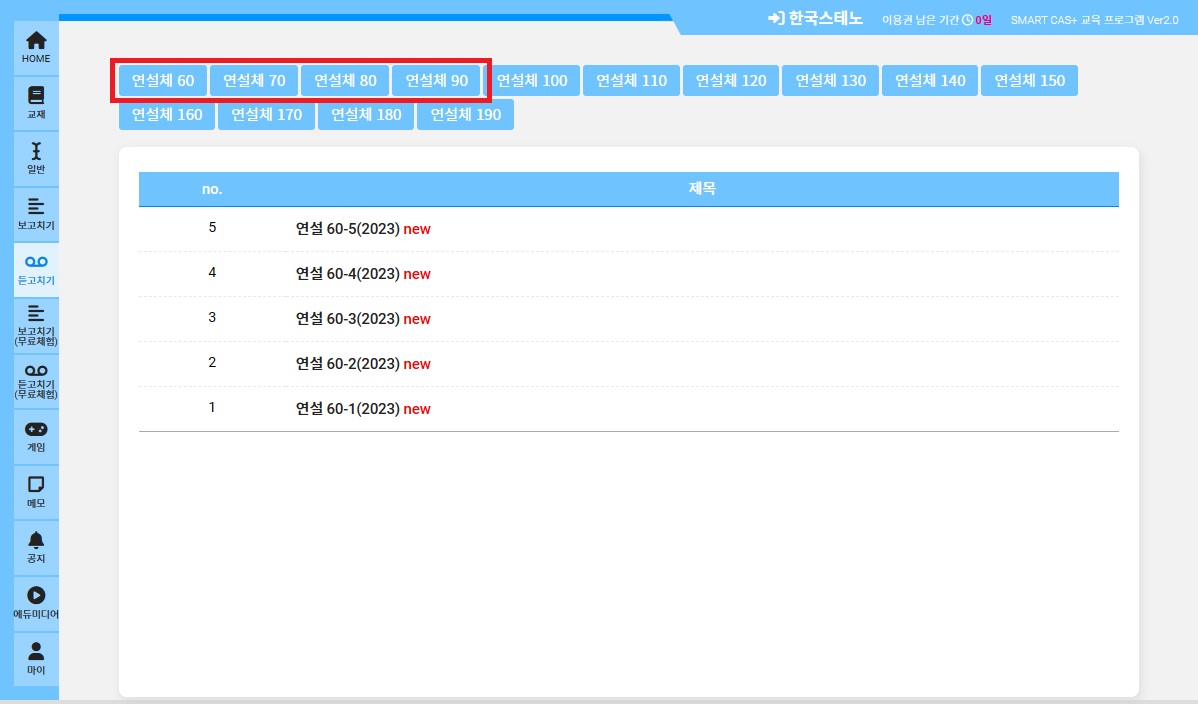Select the 연설체 100 tab
1198x704 pixels.
click(532, 81)
